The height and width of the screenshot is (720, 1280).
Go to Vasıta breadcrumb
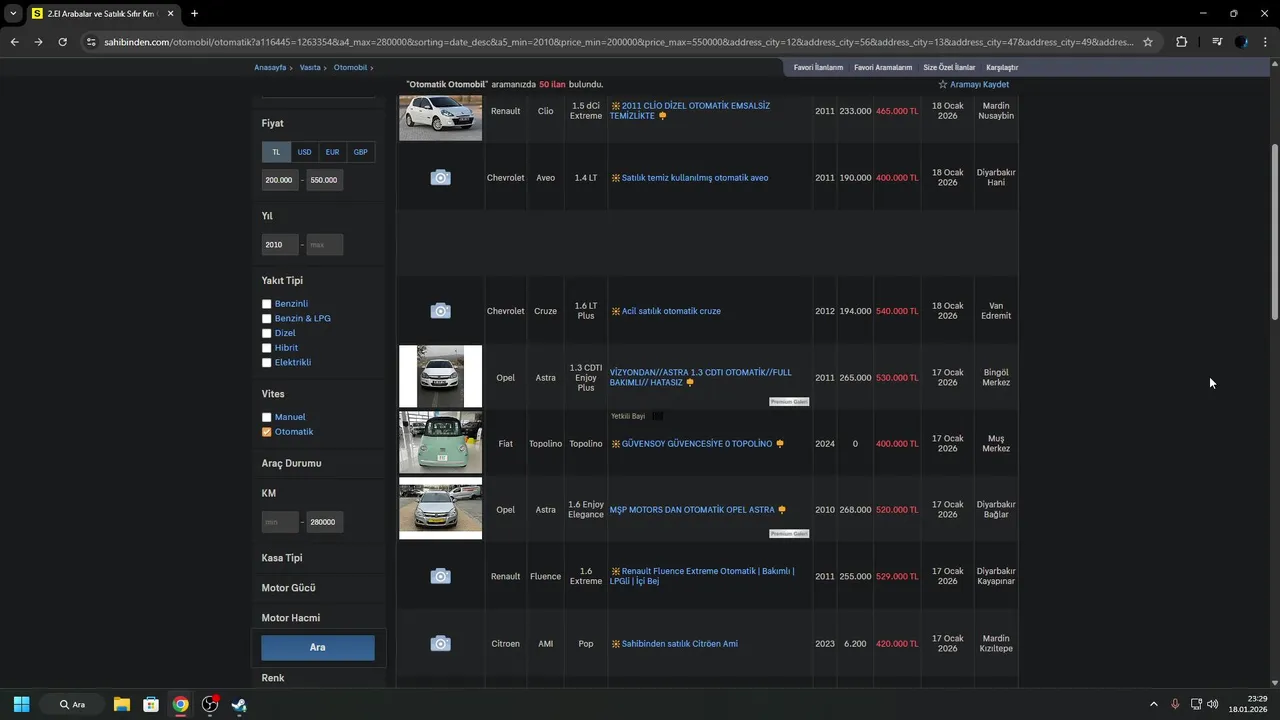[310, 67]
